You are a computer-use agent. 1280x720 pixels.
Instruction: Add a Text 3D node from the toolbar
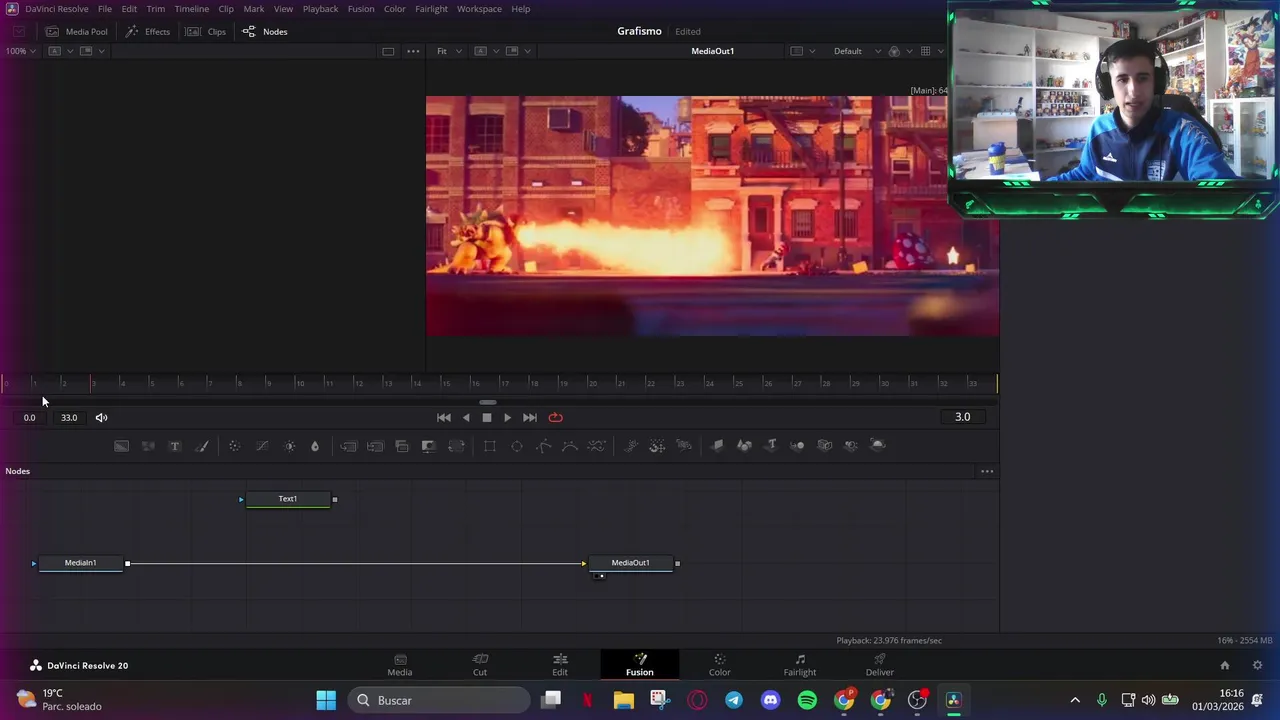point(771,446)
